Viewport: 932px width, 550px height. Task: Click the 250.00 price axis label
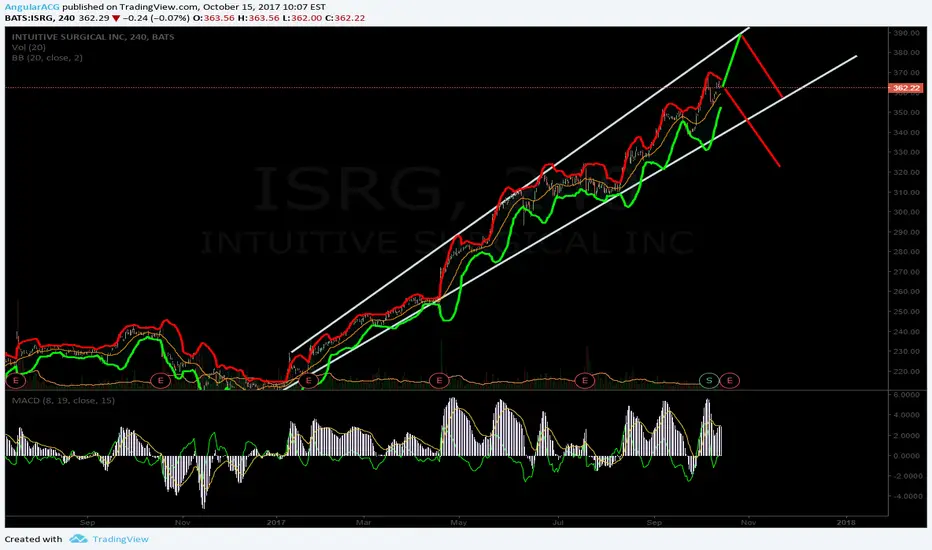[907, 312]
